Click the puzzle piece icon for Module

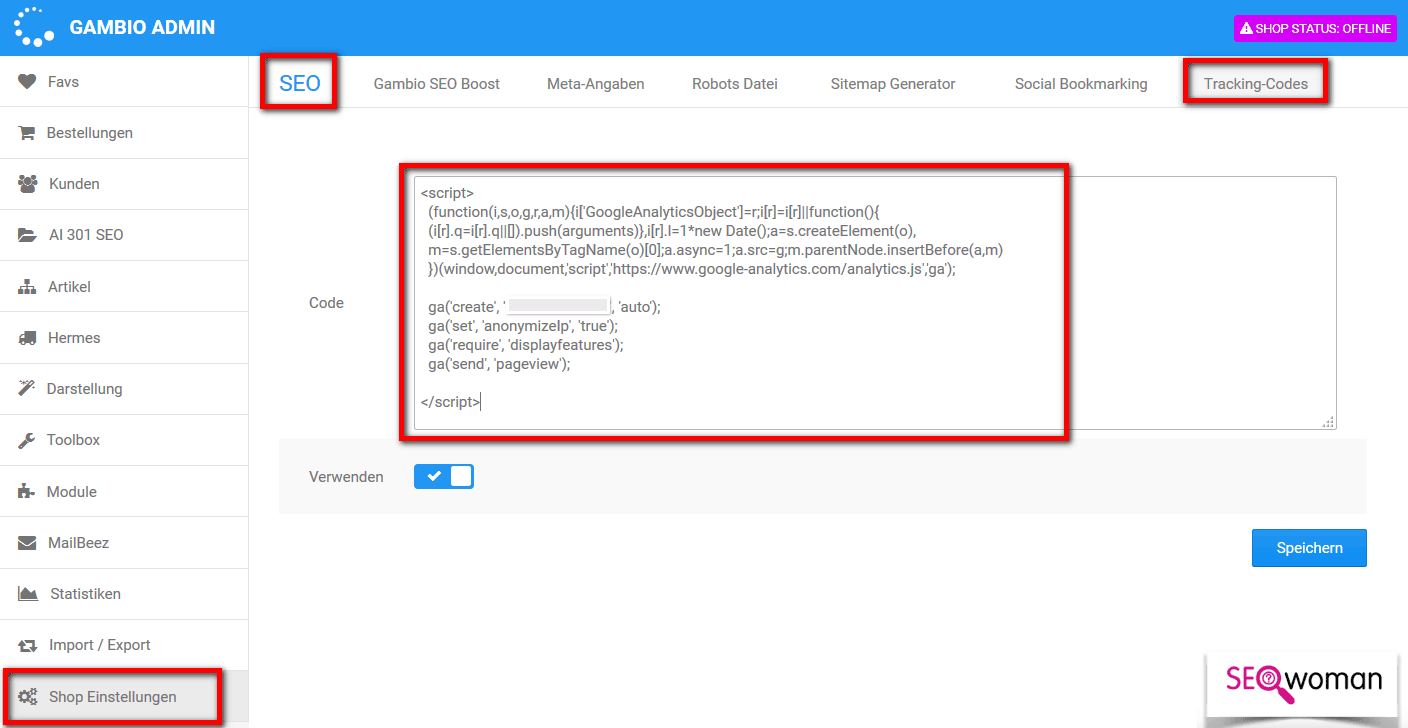[27, 492]
